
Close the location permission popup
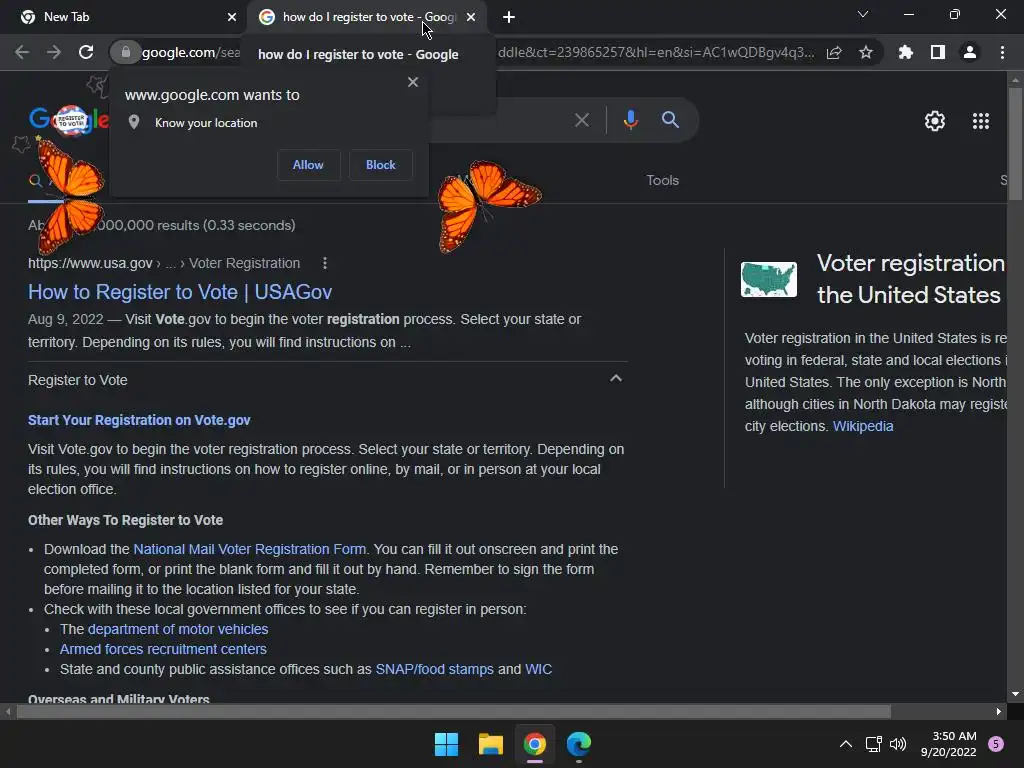[413, 82]
